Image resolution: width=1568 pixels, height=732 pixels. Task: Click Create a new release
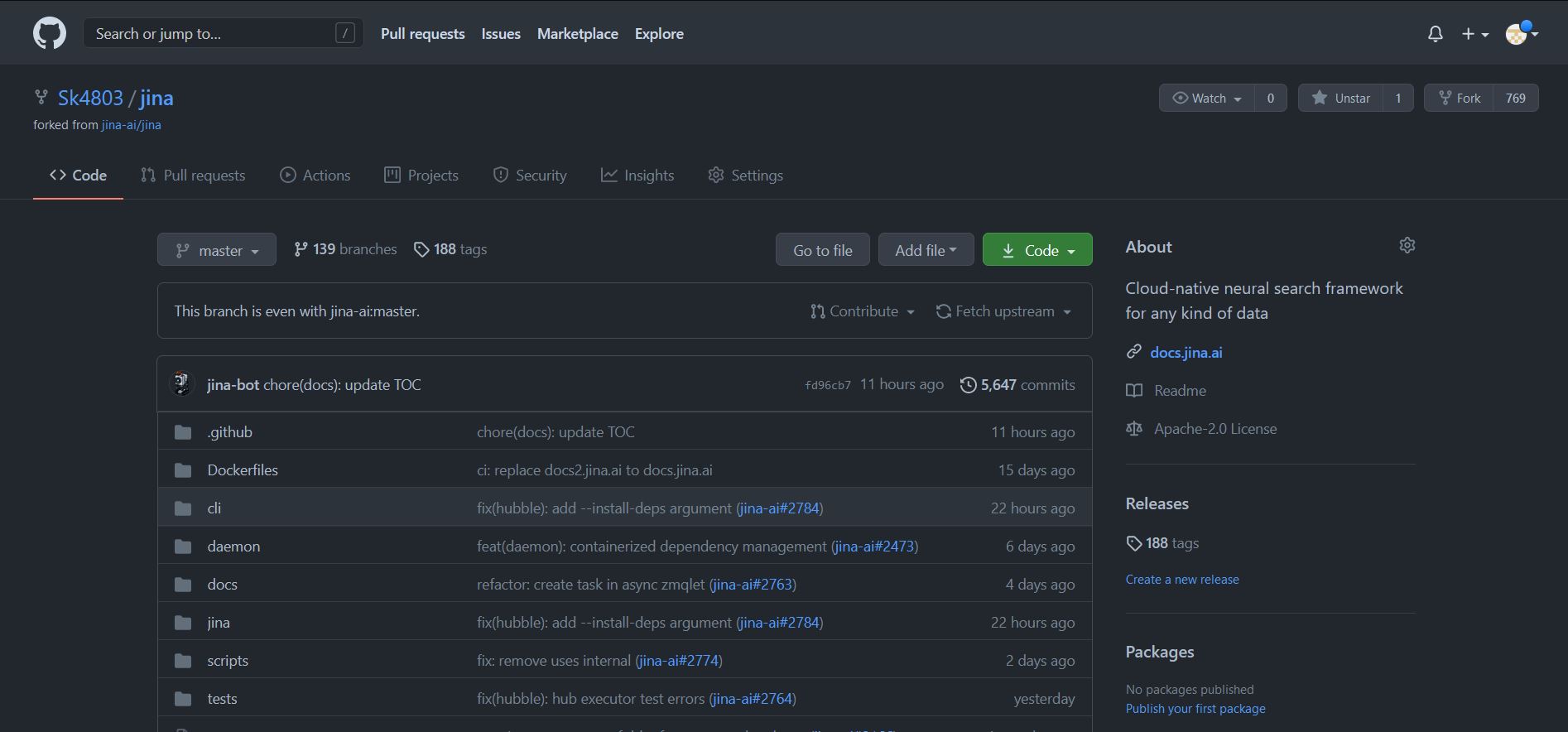tap(1182, 580)
